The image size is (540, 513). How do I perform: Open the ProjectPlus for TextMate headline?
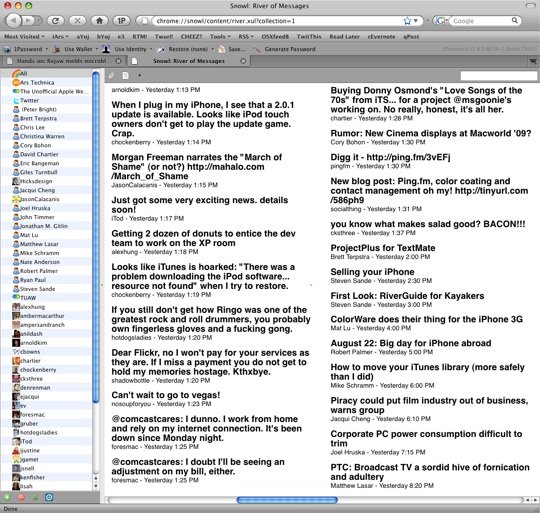(x=383, y=248)
